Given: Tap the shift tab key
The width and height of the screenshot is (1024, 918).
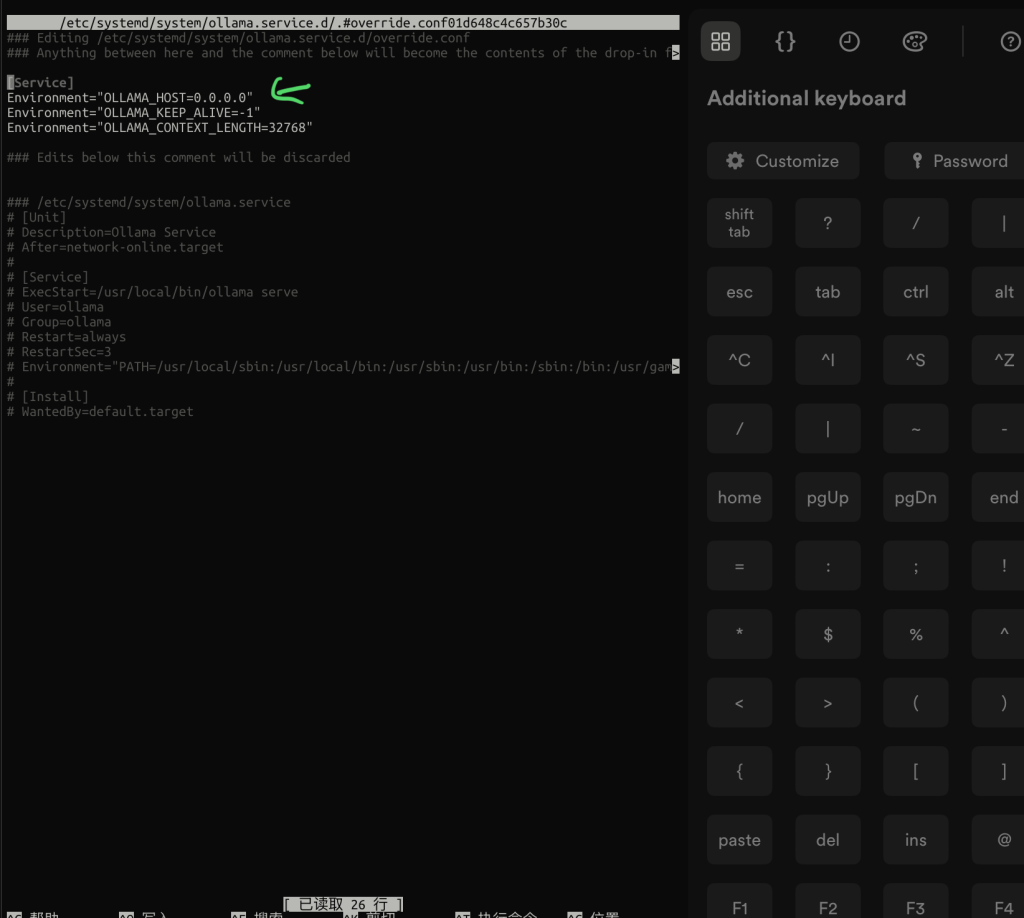Looking at the screenshot, I should [739, 223].
